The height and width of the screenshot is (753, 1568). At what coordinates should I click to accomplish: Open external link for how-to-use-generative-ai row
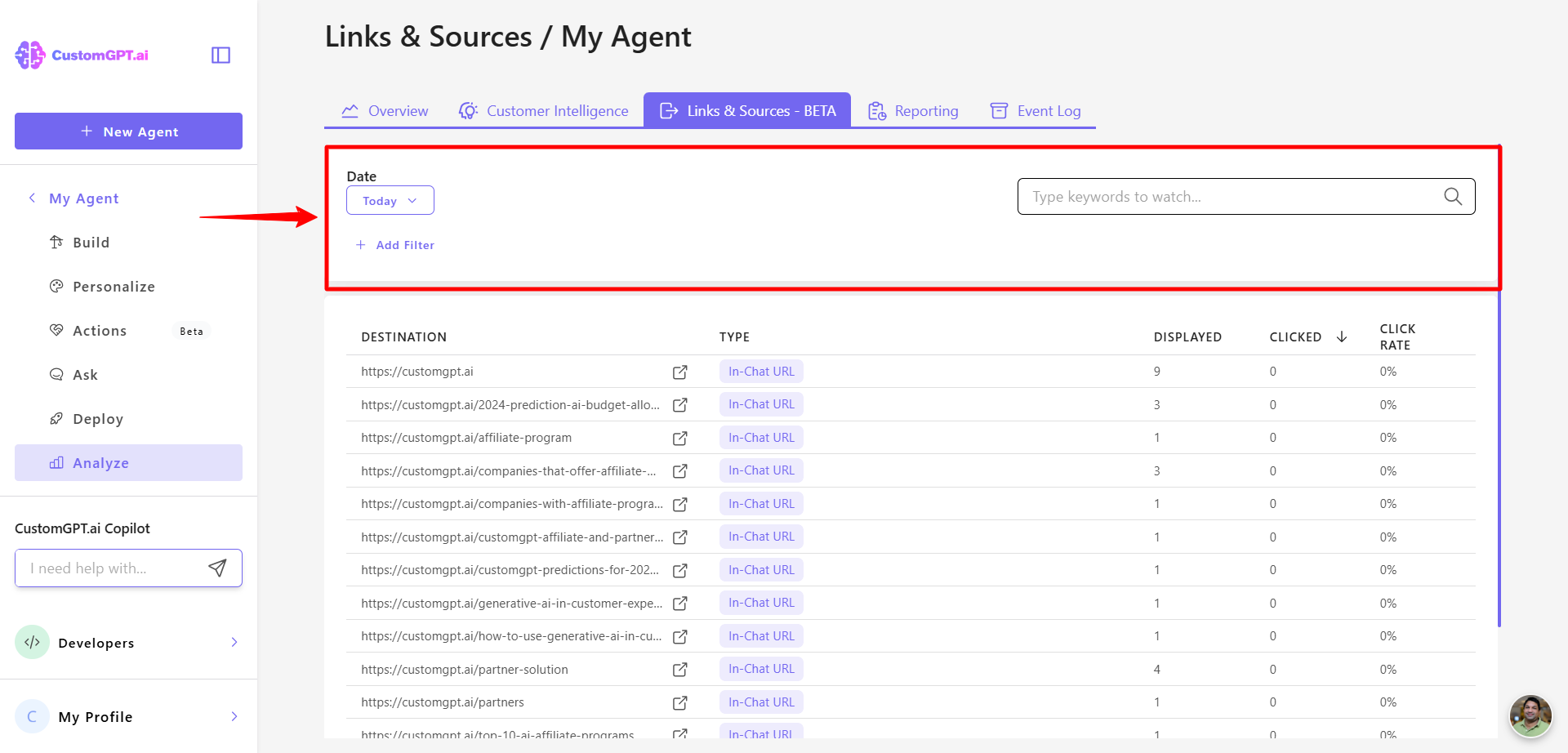679,637
